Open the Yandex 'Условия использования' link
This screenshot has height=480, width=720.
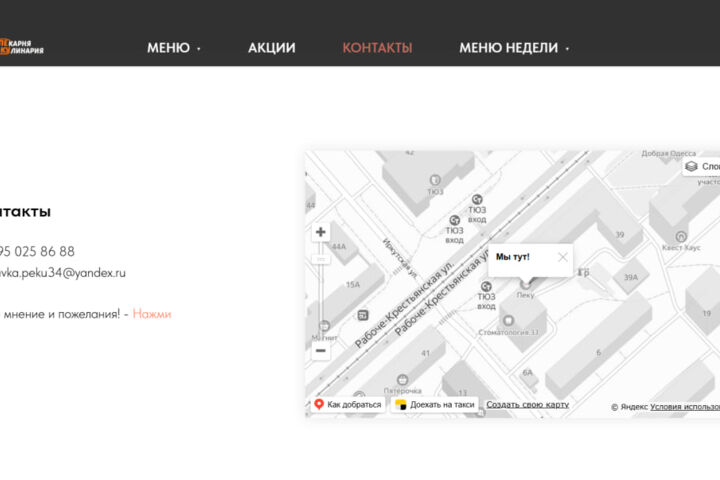coord(685,407)
